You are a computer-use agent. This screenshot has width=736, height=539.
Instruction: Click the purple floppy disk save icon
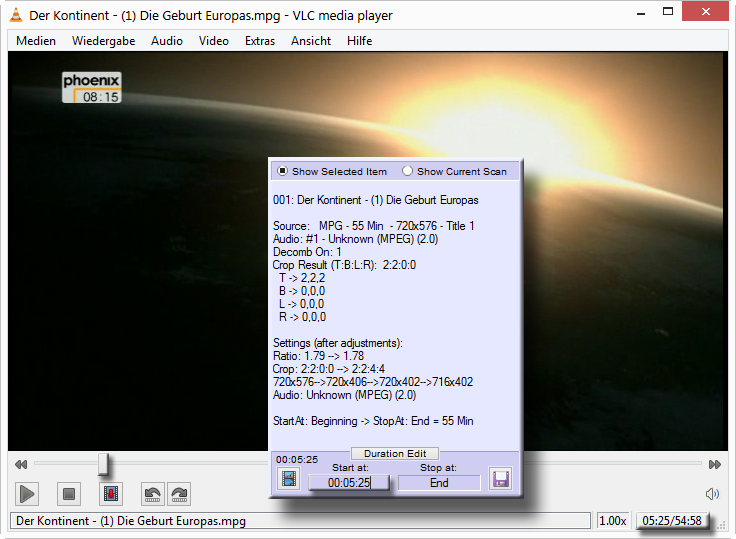(500, 479)
